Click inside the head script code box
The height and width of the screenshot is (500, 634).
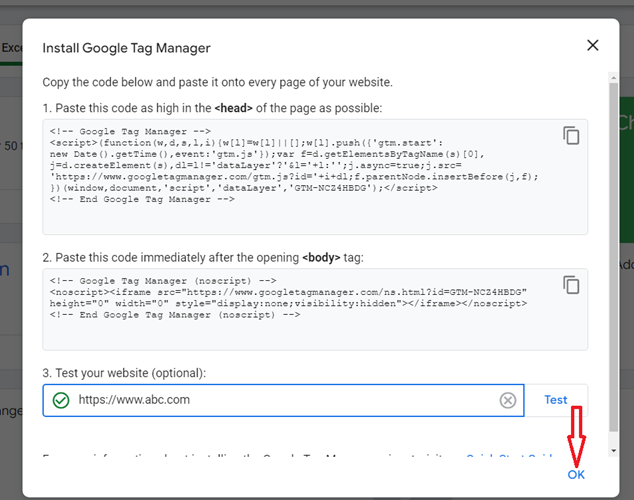[315, 177]
